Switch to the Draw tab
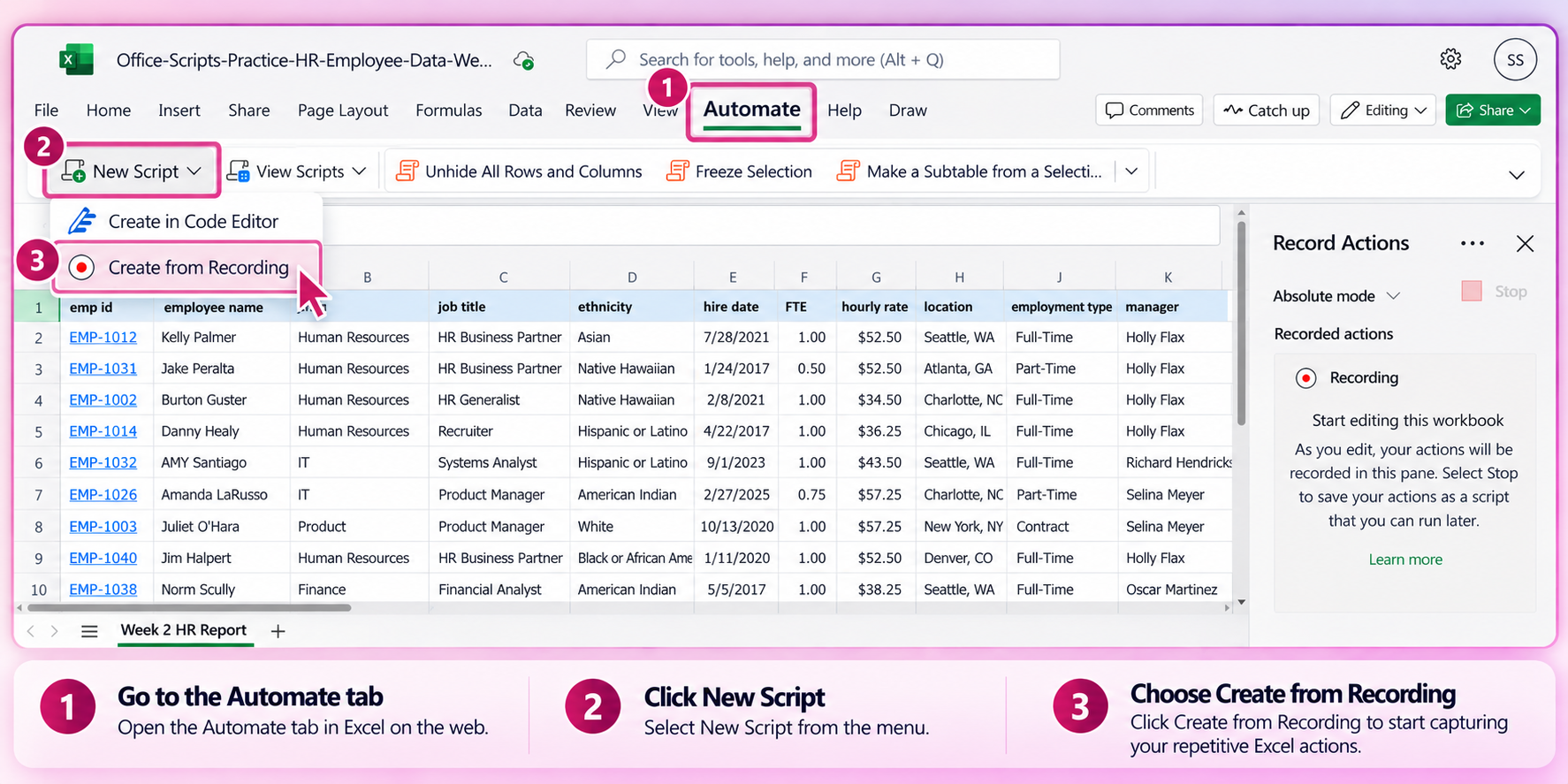This screenshot has width=1568, height=784. 908,110
